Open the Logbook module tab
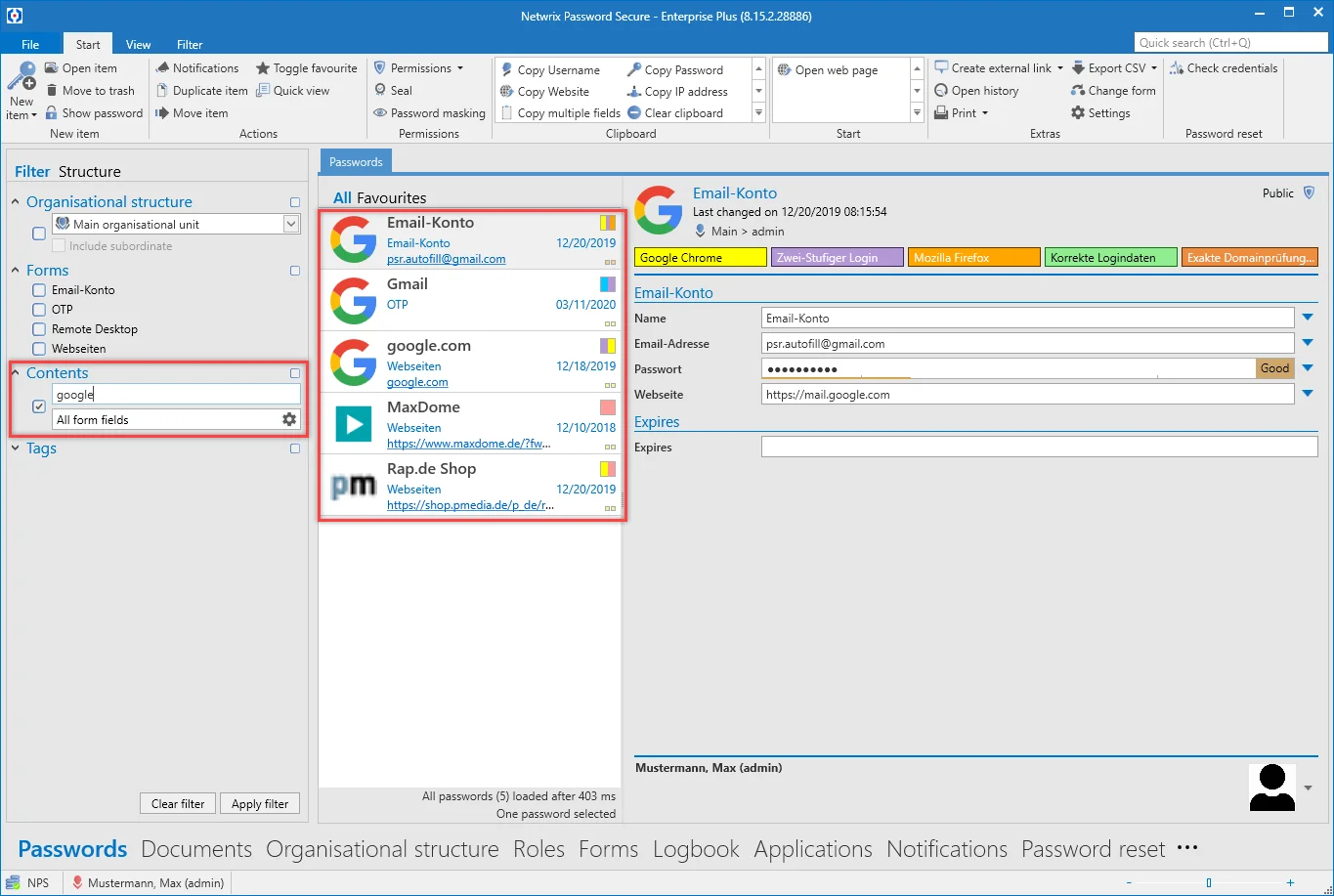The height and width of the screenshot is (896, 1334). click(x=696, y=849)
